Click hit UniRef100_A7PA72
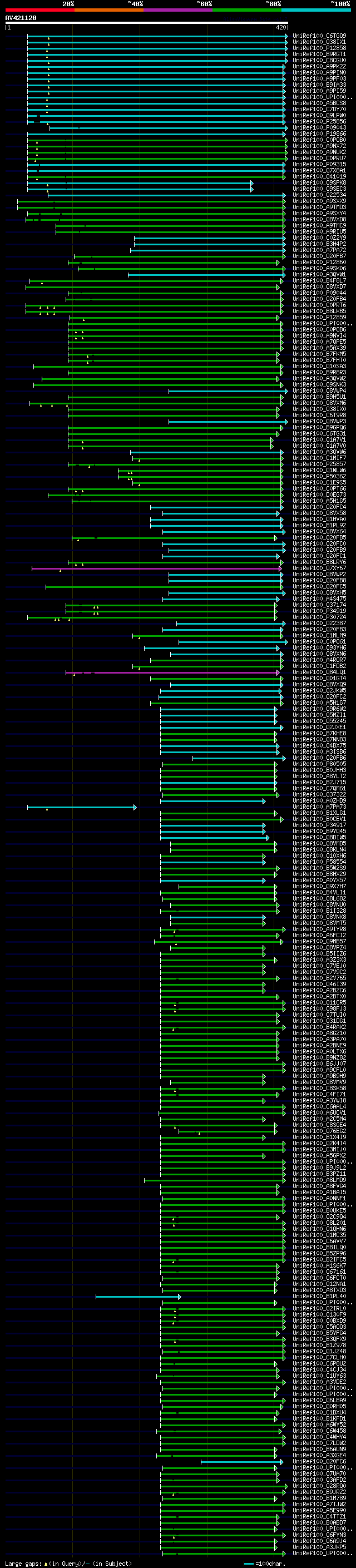Viewport: 356px width, 1568px height. [319, 250]
